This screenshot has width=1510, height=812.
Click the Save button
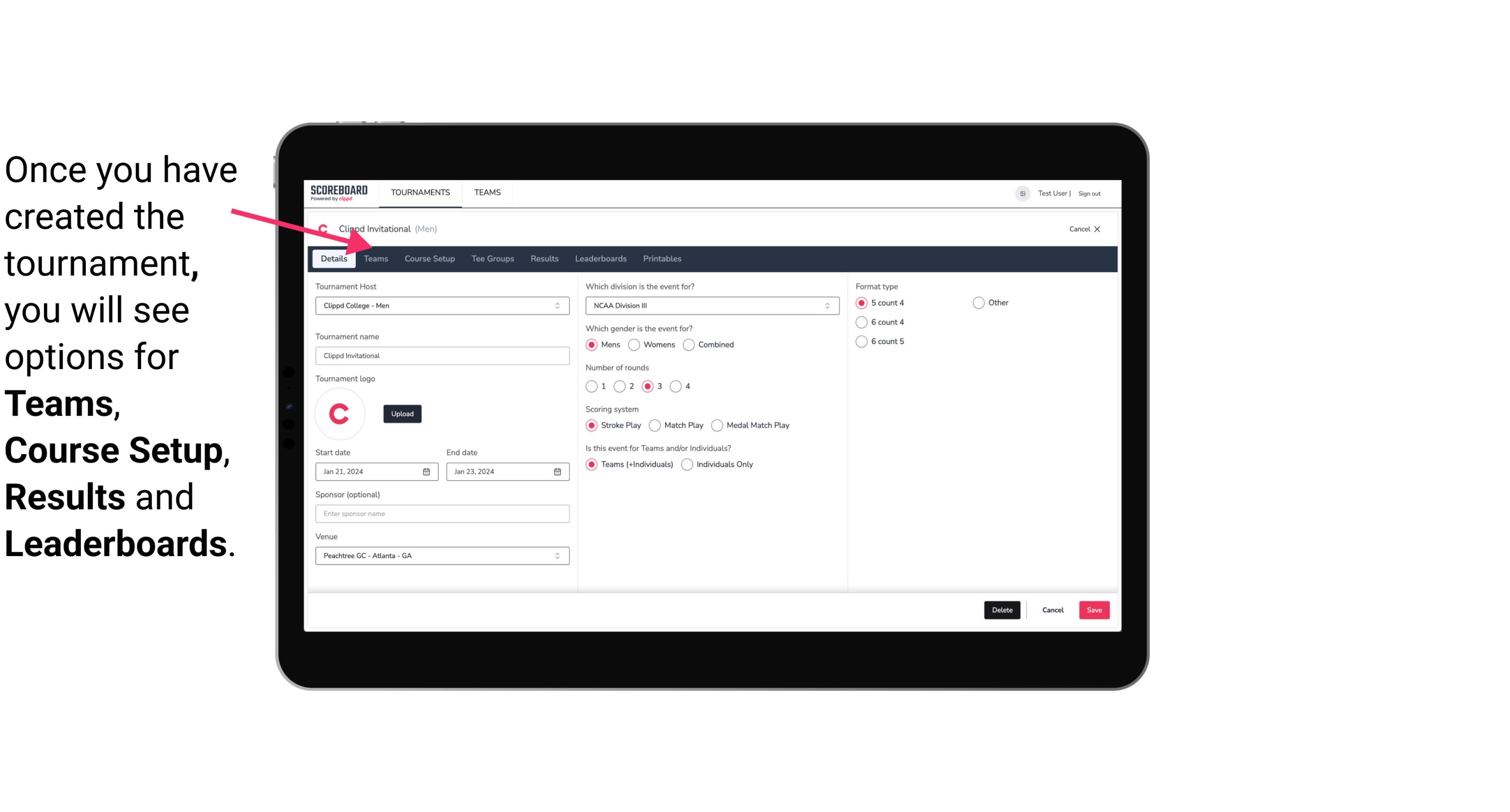(x=1094, y=609)
